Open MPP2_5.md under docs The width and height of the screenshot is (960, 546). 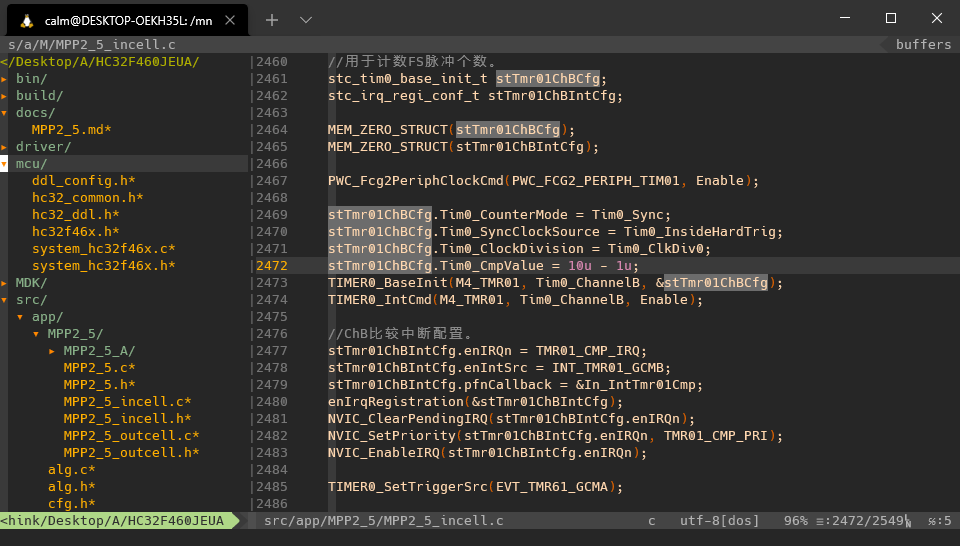(x=72, y=130)
